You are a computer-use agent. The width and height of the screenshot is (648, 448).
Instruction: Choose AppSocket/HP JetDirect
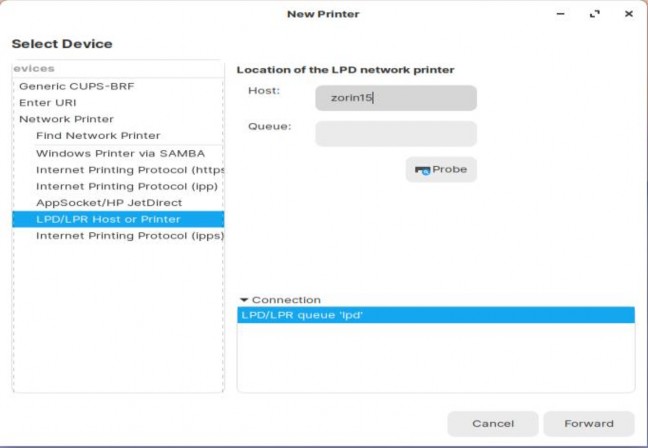coord(109,202)
